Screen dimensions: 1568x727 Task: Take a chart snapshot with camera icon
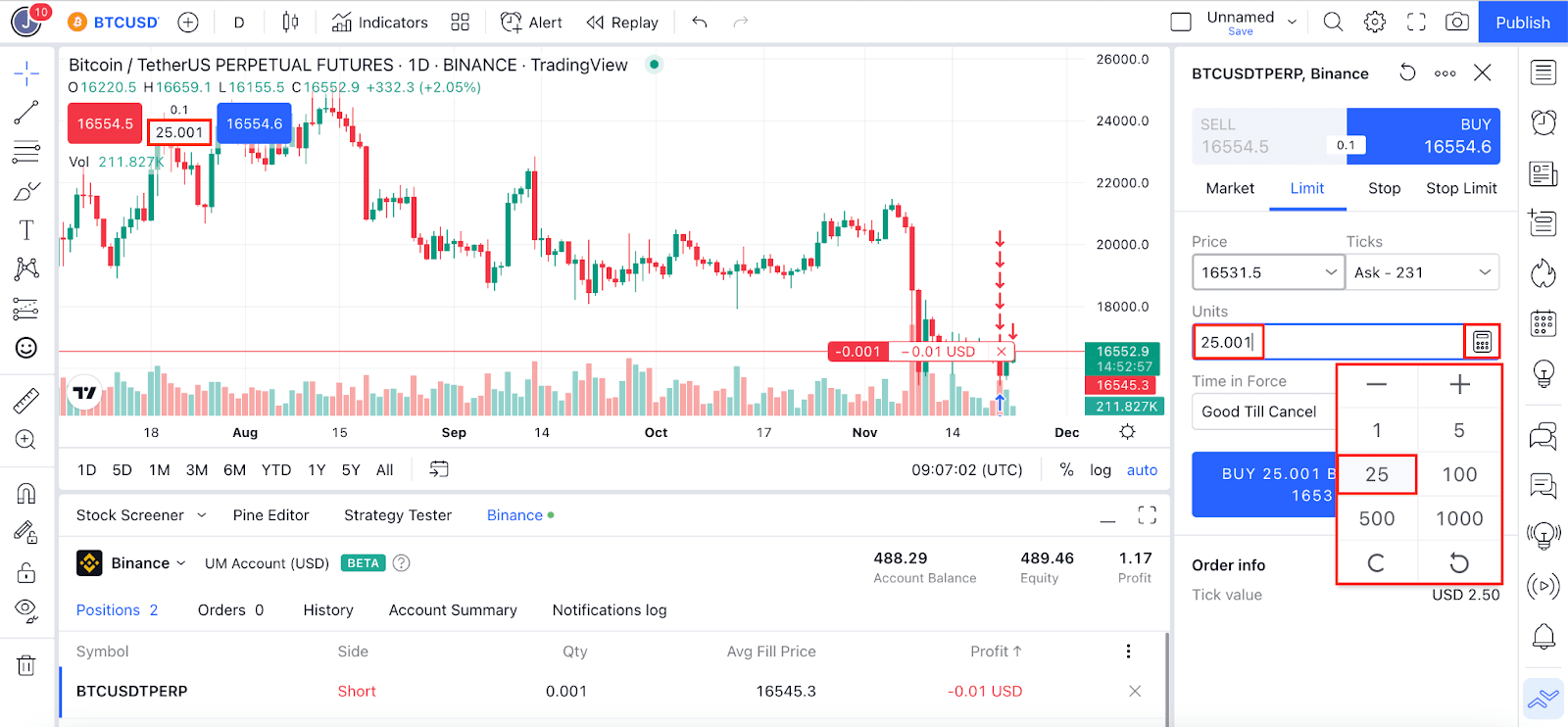tap(1457, 22)
